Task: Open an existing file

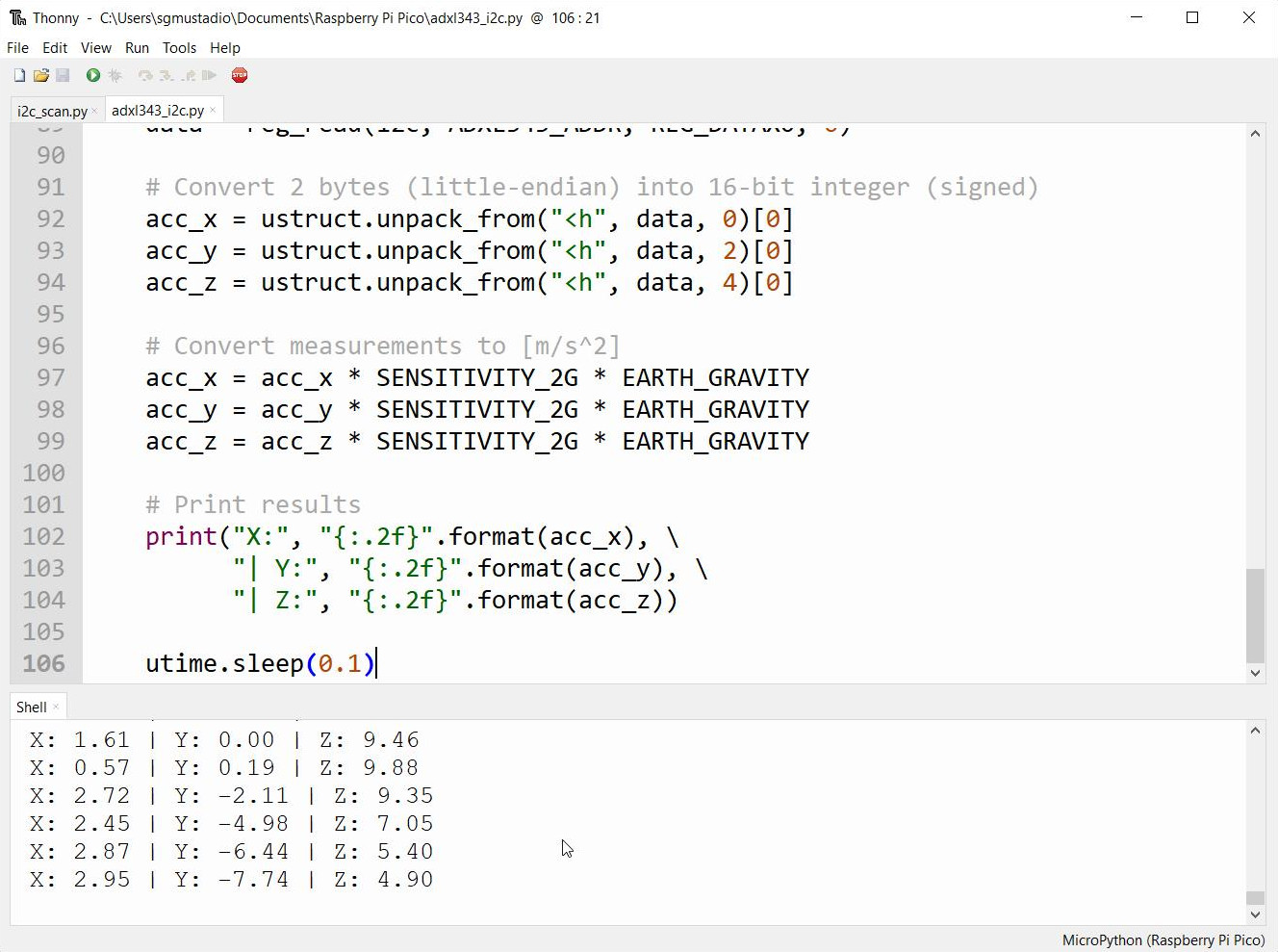Action: pyautogui.click(x=40, y=75)
